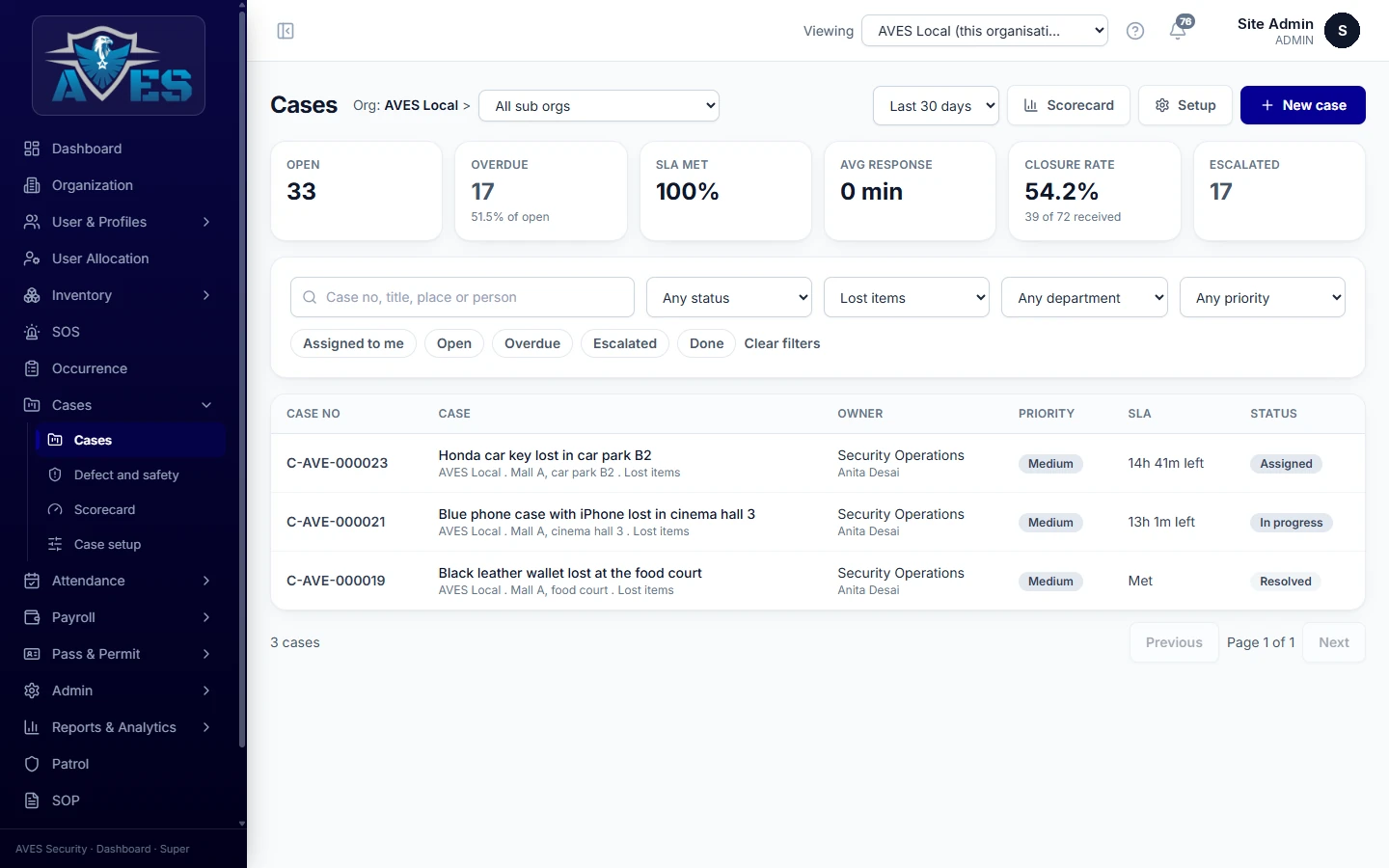The image size is (1389, 868).
Task: Click the User Allocation icon
Action: point(32,258)
